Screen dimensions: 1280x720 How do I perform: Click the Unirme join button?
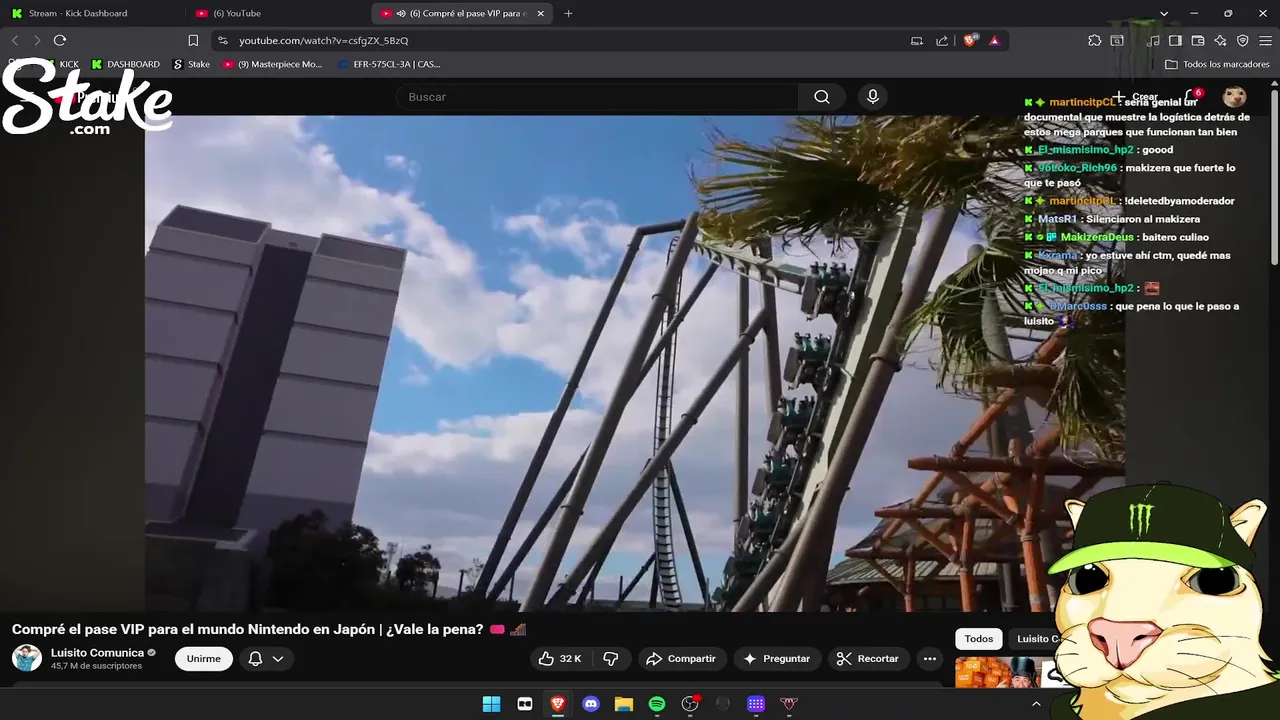coord(204,659)
